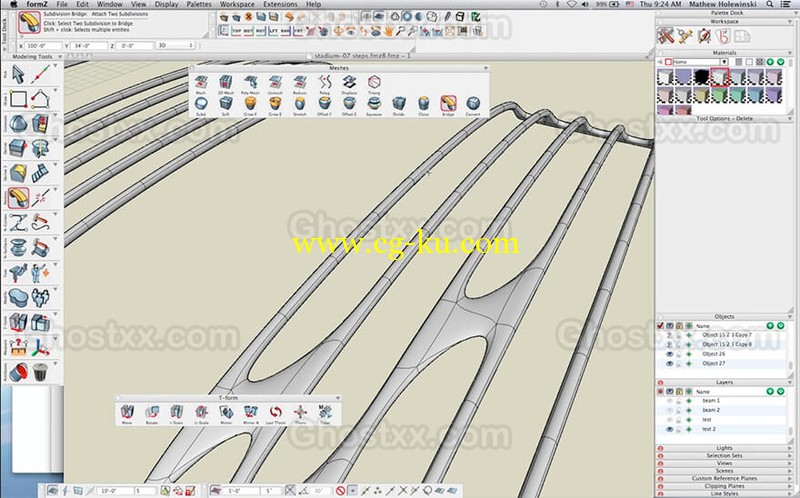Open the Edit menu
800x498 pixels.
point(82,4)
